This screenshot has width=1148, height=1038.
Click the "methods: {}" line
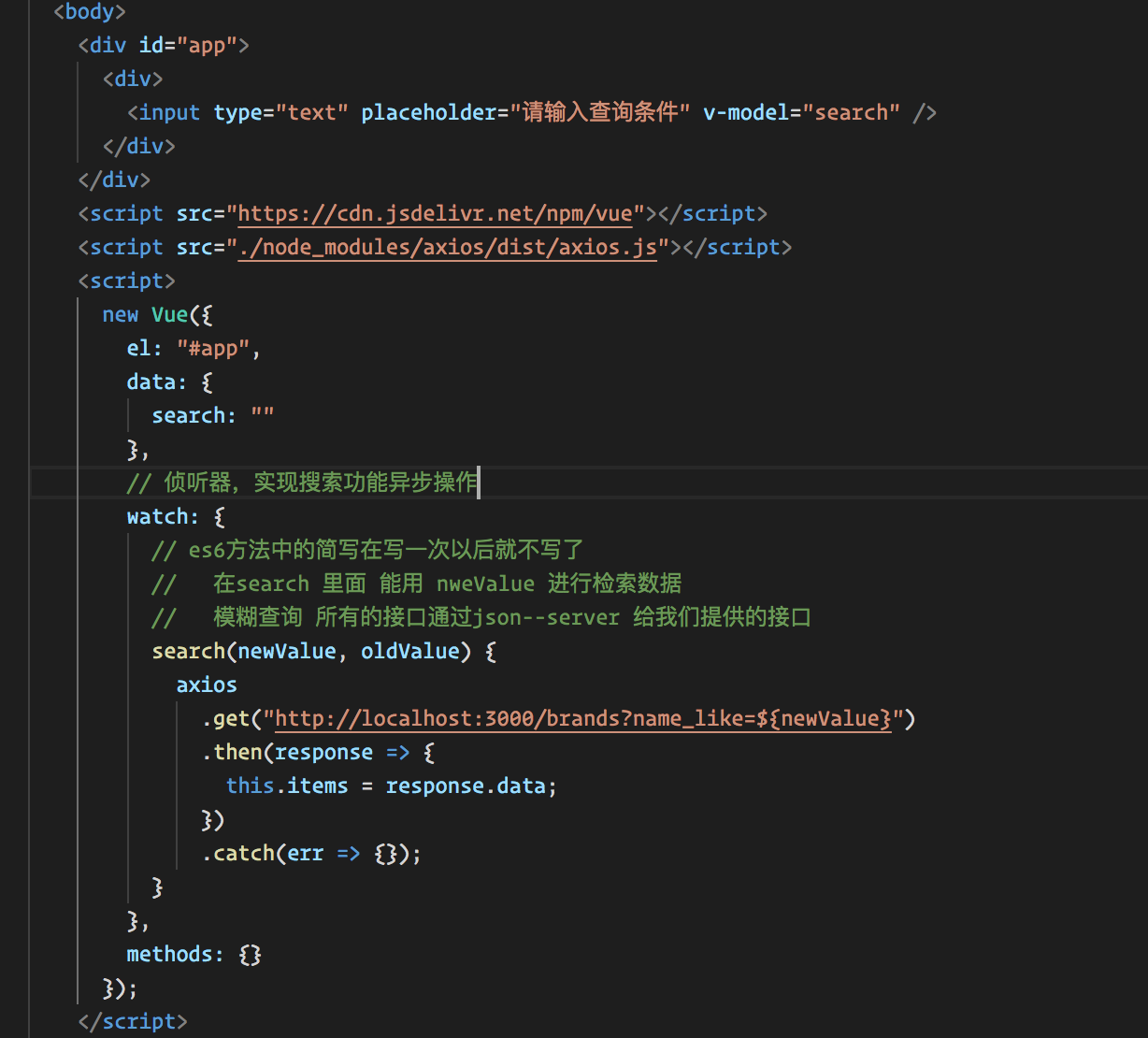pyautogui.click(x=194, y=954)
